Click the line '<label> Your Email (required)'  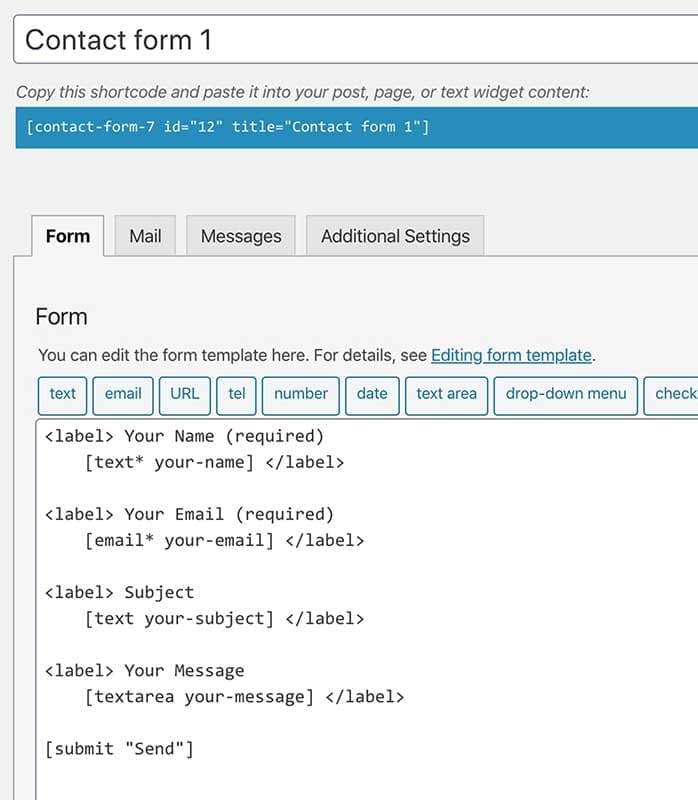189,514
